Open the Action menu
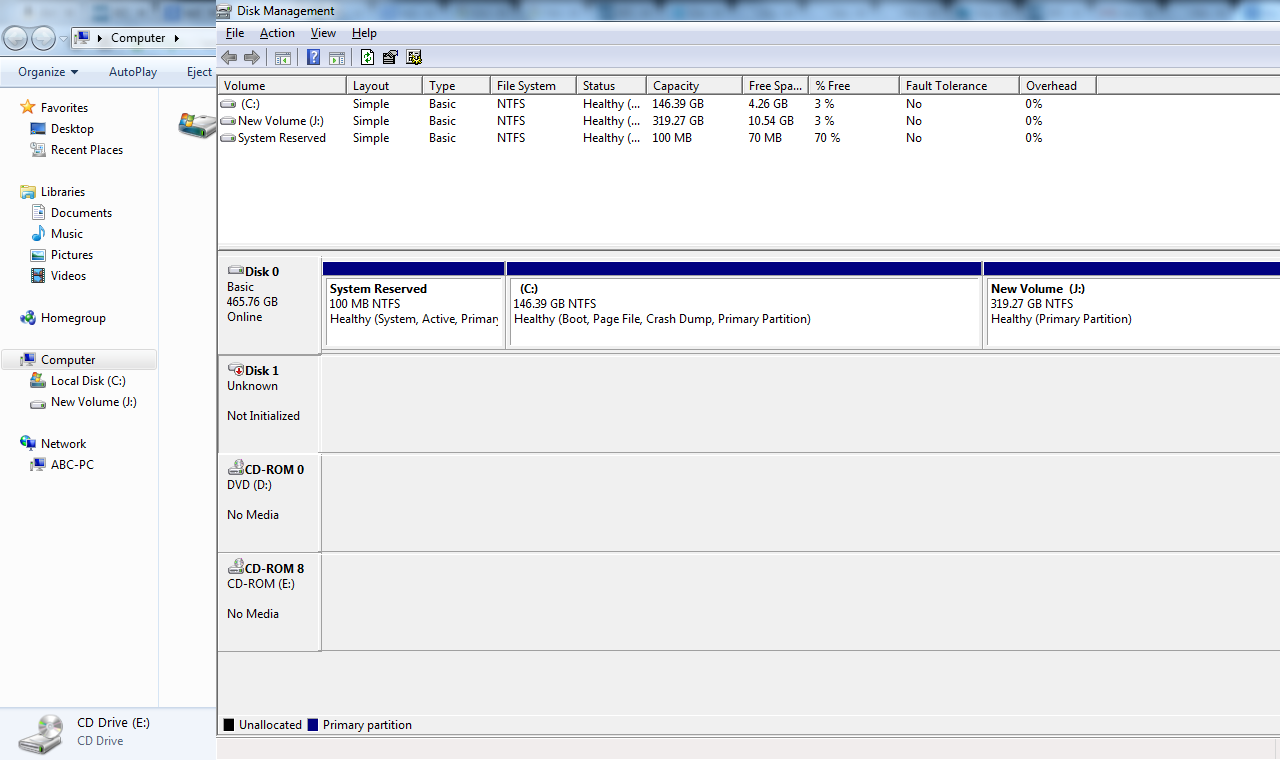 click(x=277, y=33)
